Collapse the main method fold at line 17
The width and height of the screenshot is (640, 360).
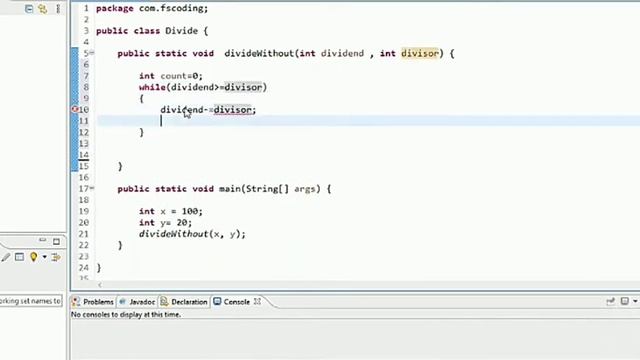pos(92,188)
